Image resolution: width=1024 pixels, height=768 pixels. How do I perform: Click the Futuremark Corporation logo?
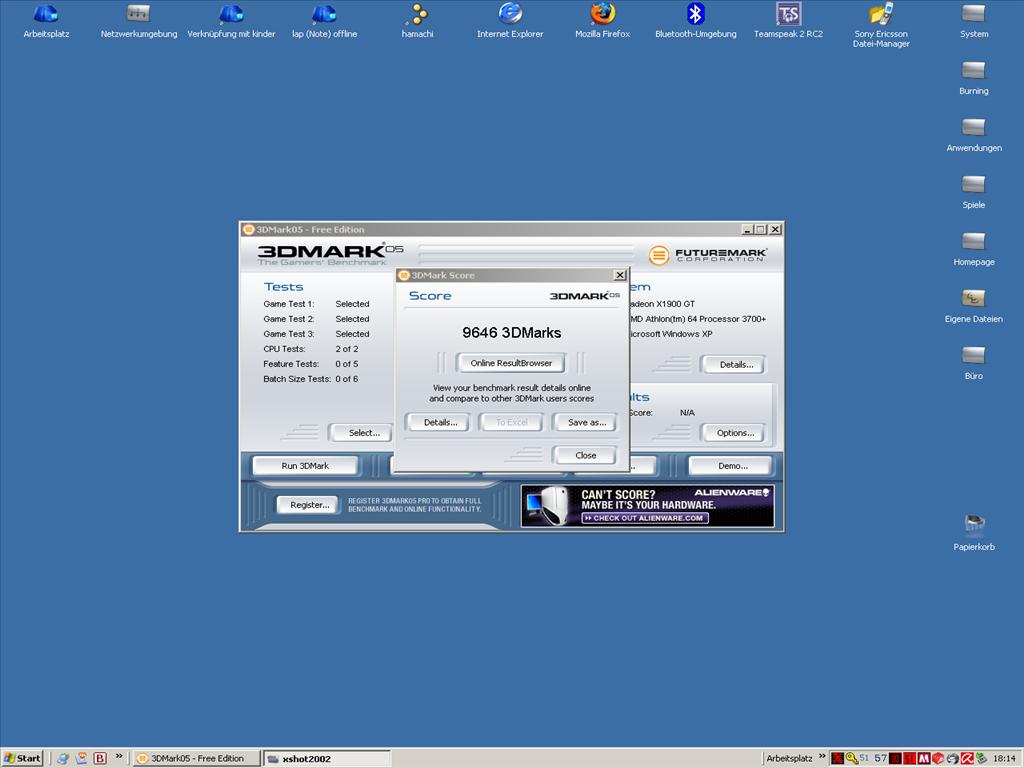707,255
